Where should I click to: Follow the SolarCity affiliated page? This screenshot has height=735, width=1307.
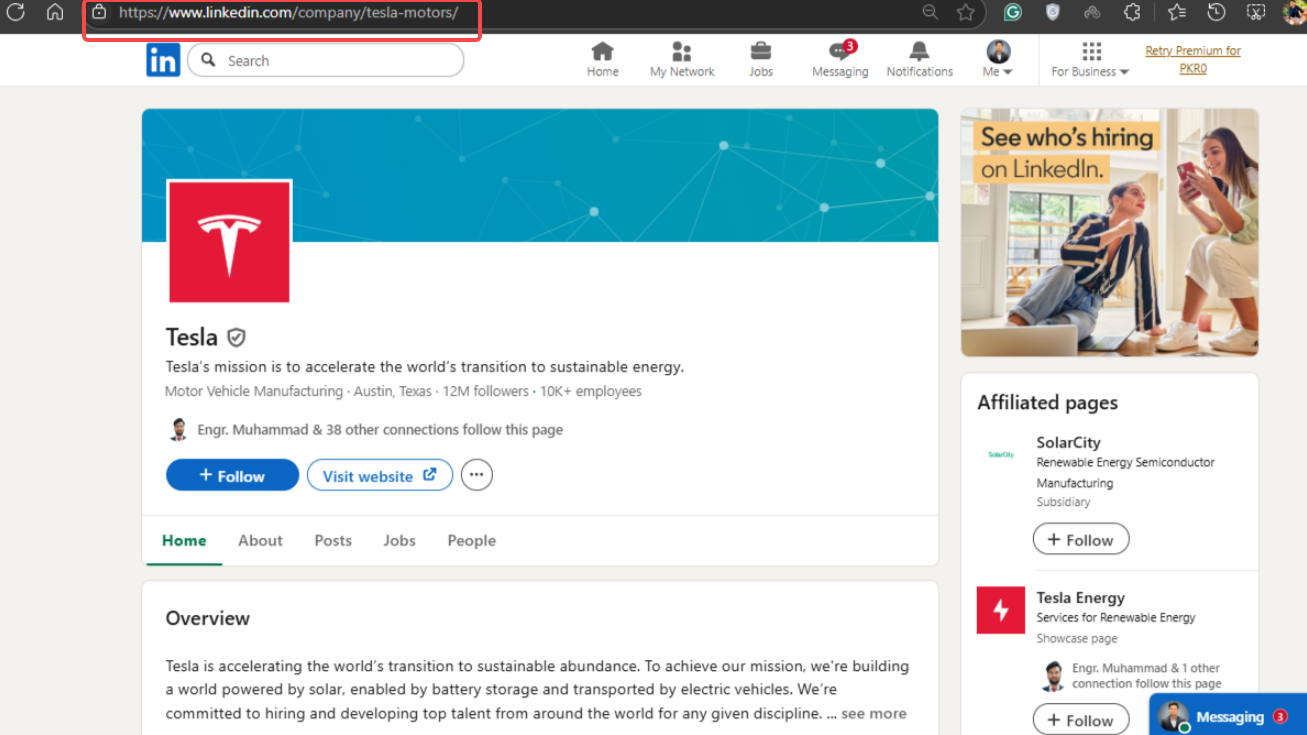(1081, 539)
